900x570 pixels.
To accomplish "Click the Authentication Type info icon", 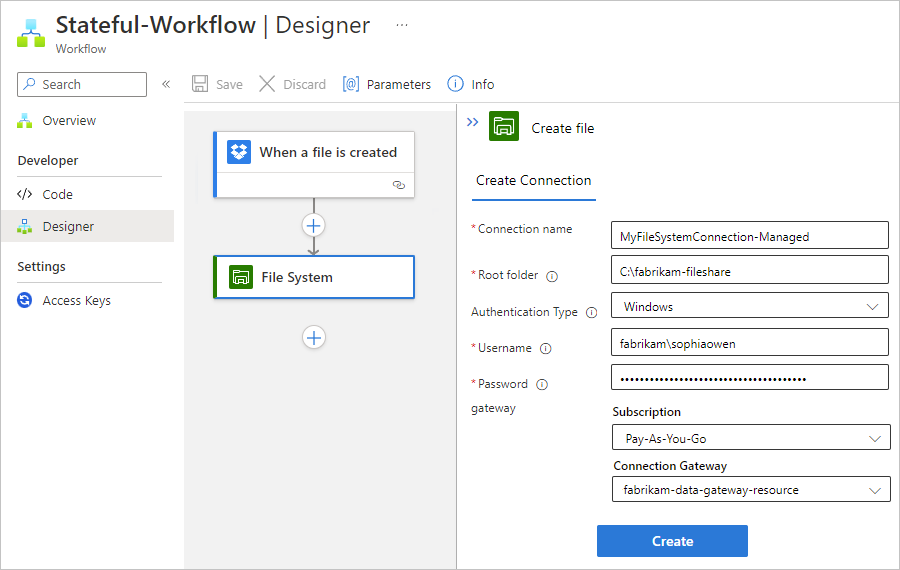I will point(591,312).
